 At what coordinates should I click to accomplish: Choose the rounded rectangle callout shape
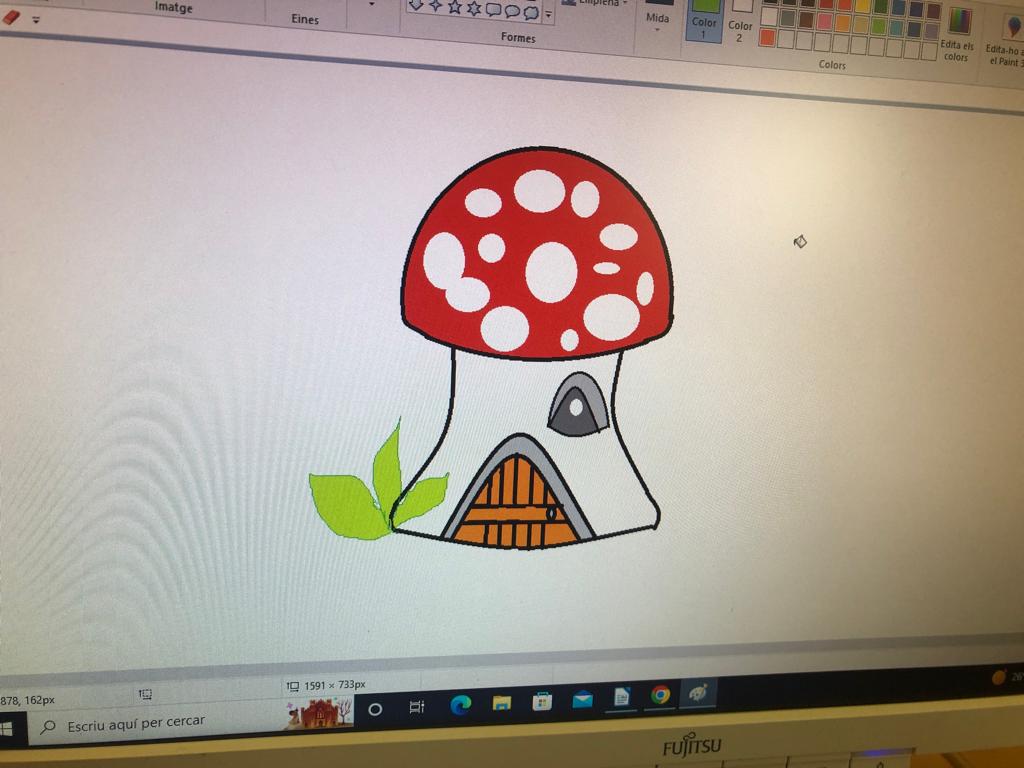[493, 10]
